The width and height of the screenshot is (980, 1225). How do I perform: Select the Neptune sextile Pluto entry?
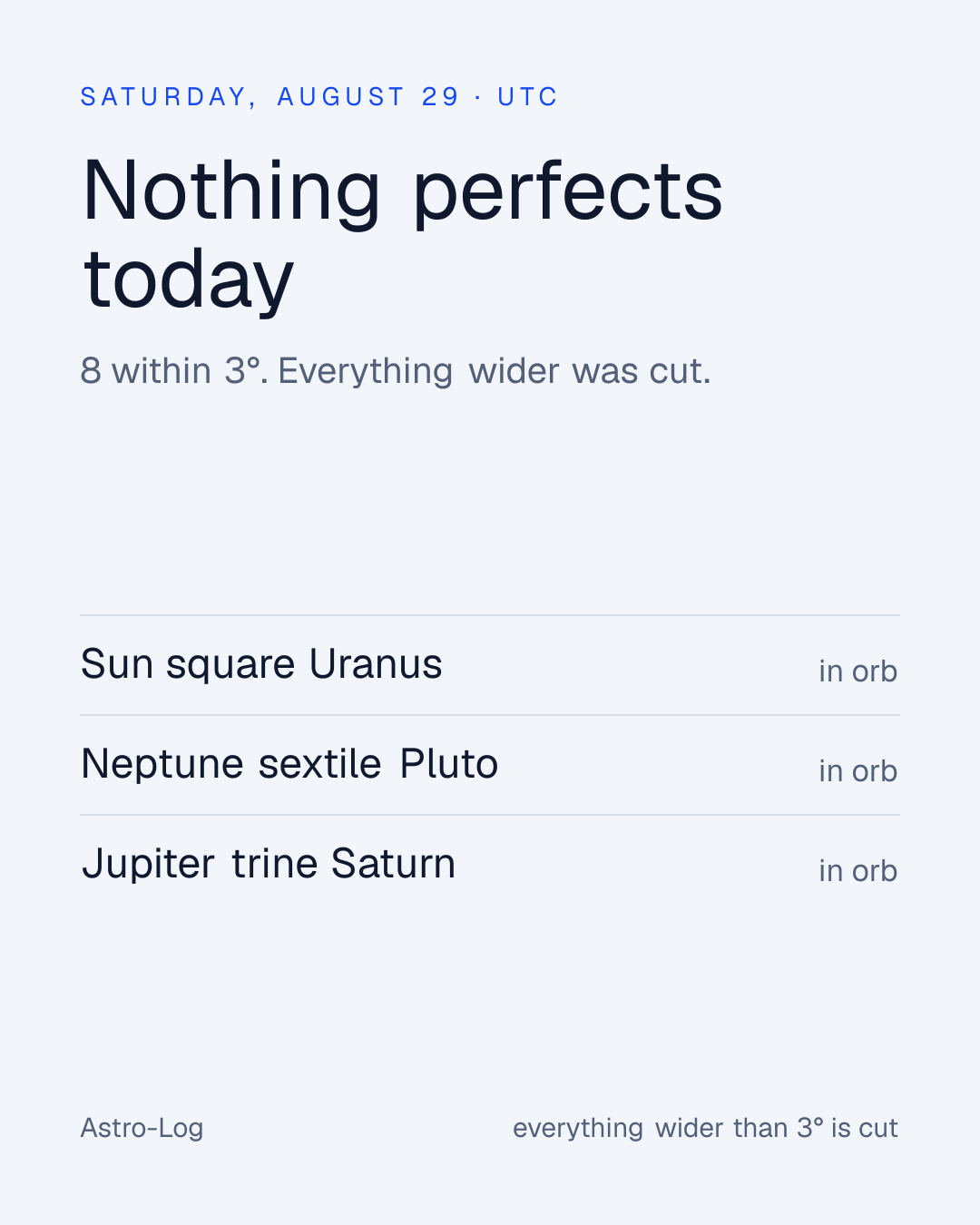click(490, 765)
